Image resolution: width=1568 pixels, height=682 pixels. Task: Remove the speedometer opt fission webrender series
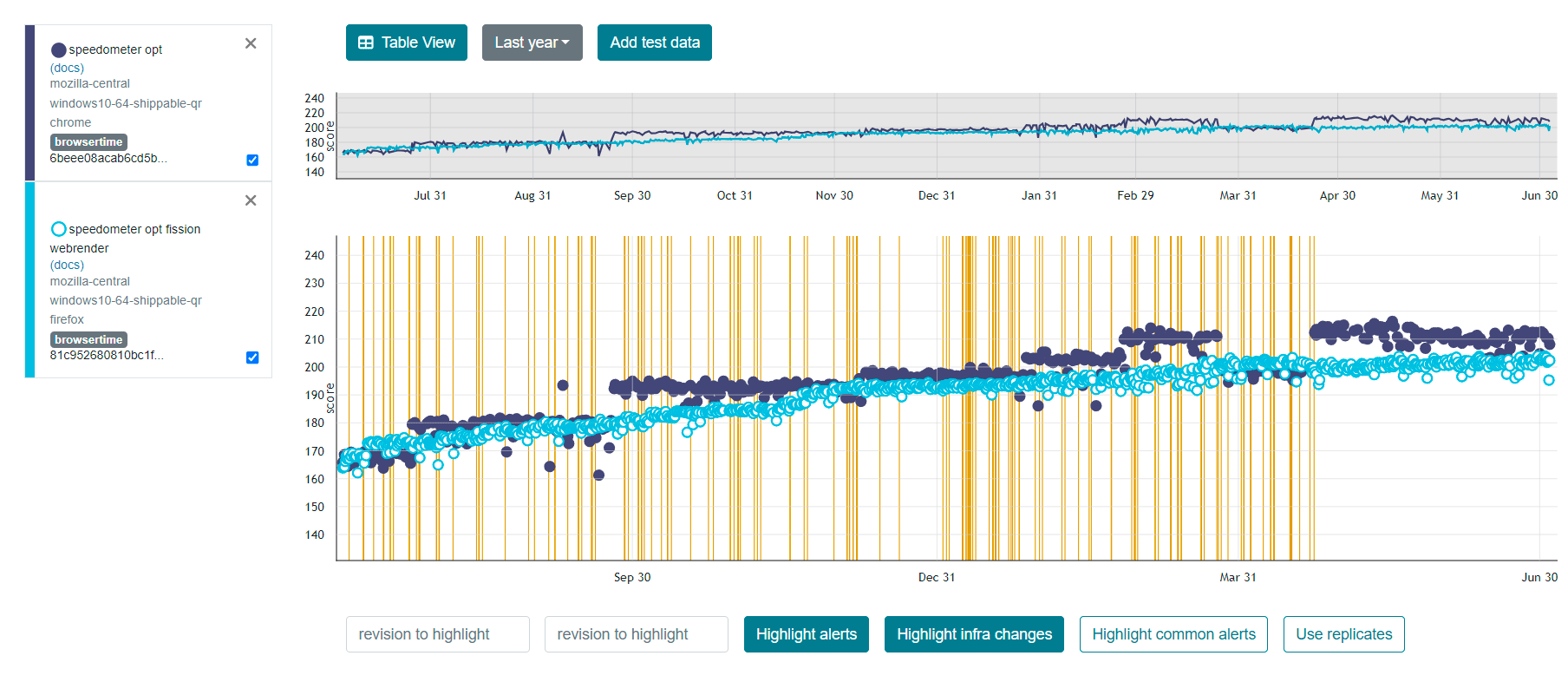[251, 200]
